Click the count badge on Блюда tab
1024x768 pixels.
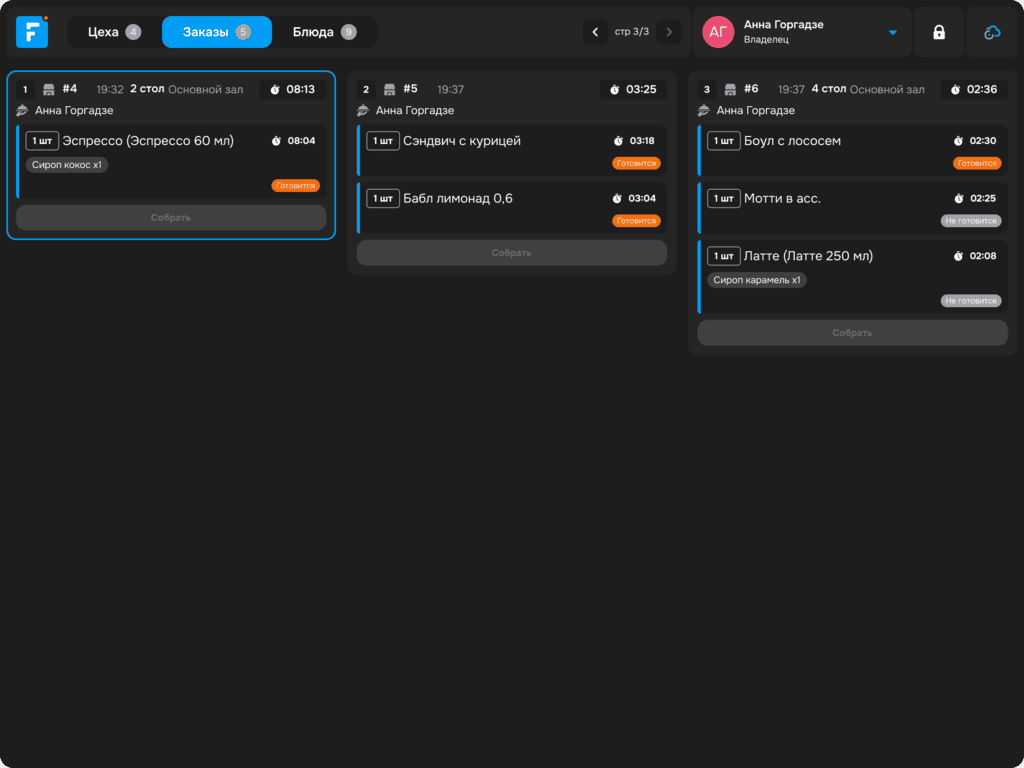tap(349, 32)
